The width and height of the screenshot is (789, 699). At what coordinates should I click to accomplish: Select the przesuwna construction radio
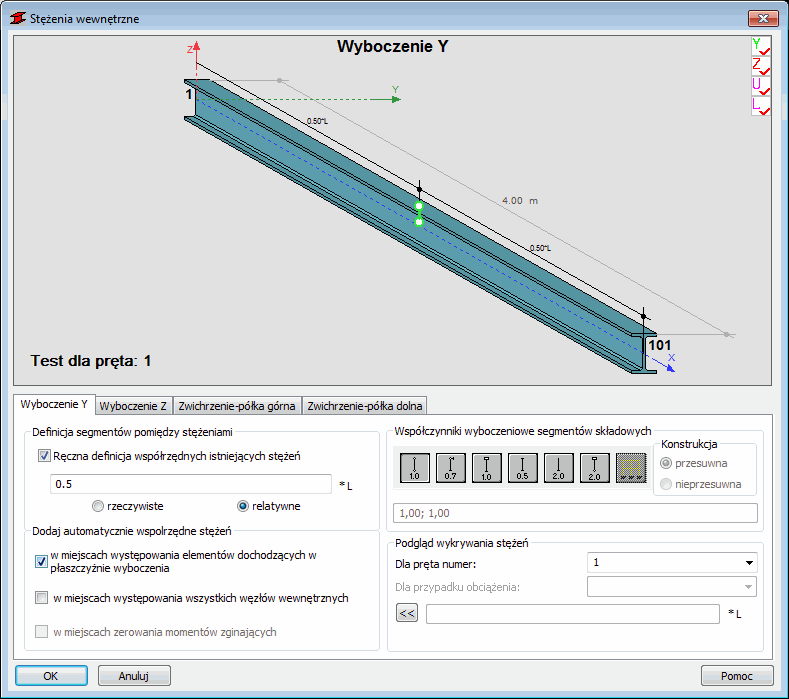pyautogui.click(x=666, y=463)
